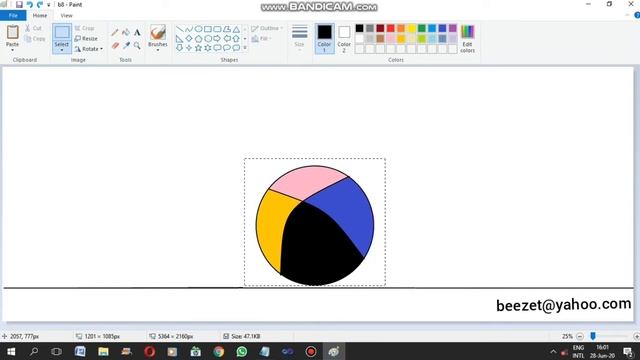Image resolution: width=640 pixels, height=360 pixels.
Task: Click the Save icon in title bar
Action: coord(19,4)
